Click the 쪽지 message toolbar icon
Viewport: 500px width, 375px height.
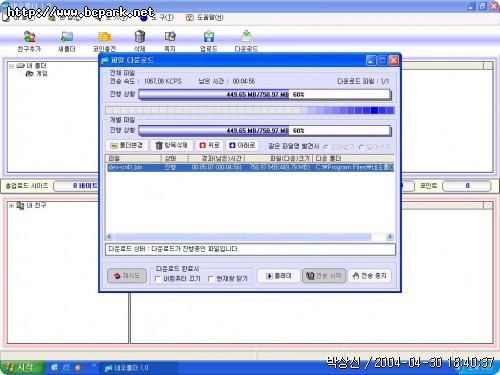pos(170,41)
